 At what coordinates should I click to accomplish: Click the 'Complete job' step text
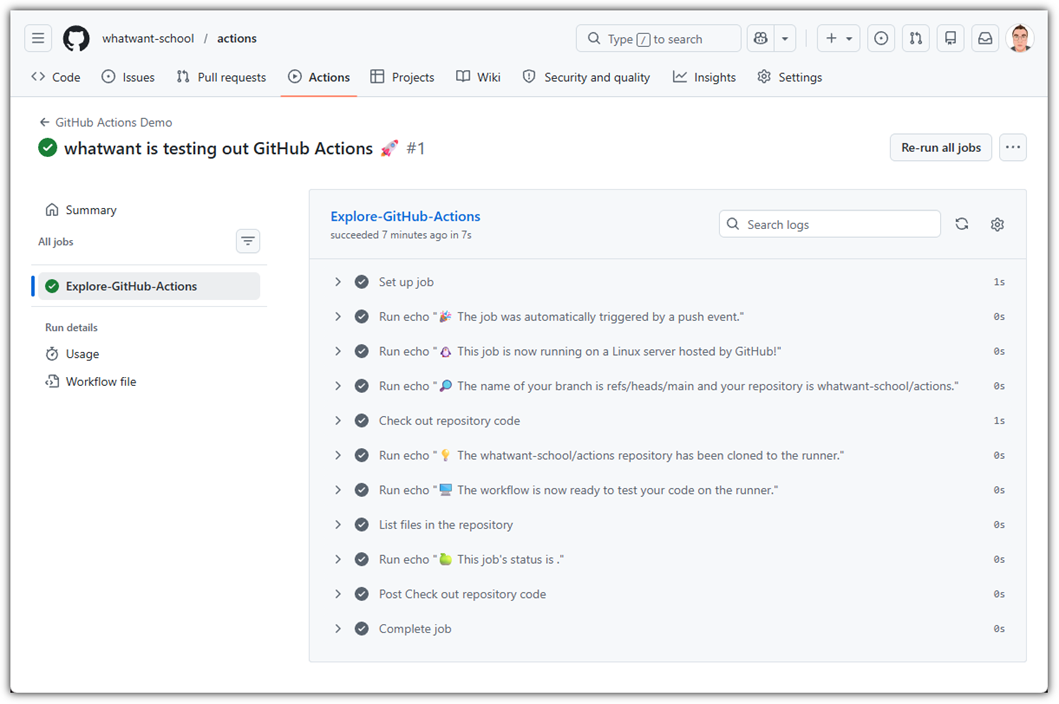(415, 629)
